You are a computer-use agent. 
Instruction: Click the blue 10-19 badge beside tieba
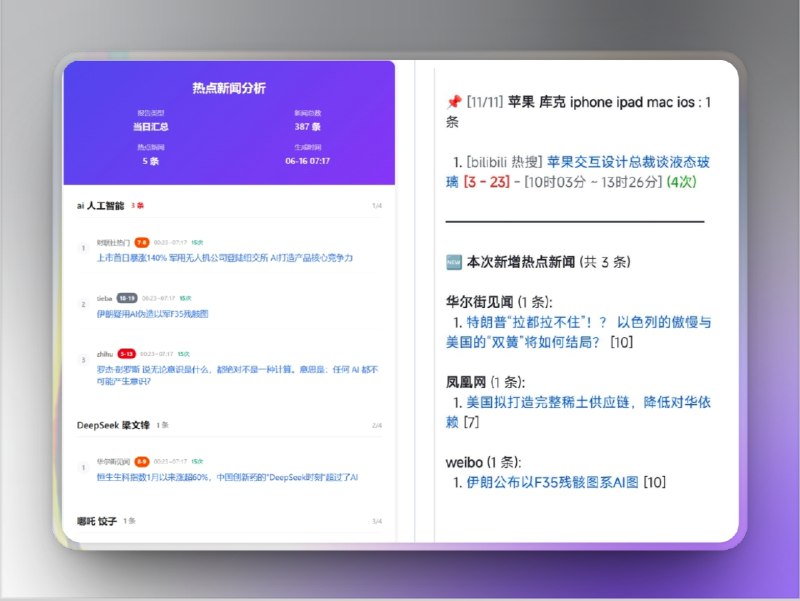[x=128, y=296]
